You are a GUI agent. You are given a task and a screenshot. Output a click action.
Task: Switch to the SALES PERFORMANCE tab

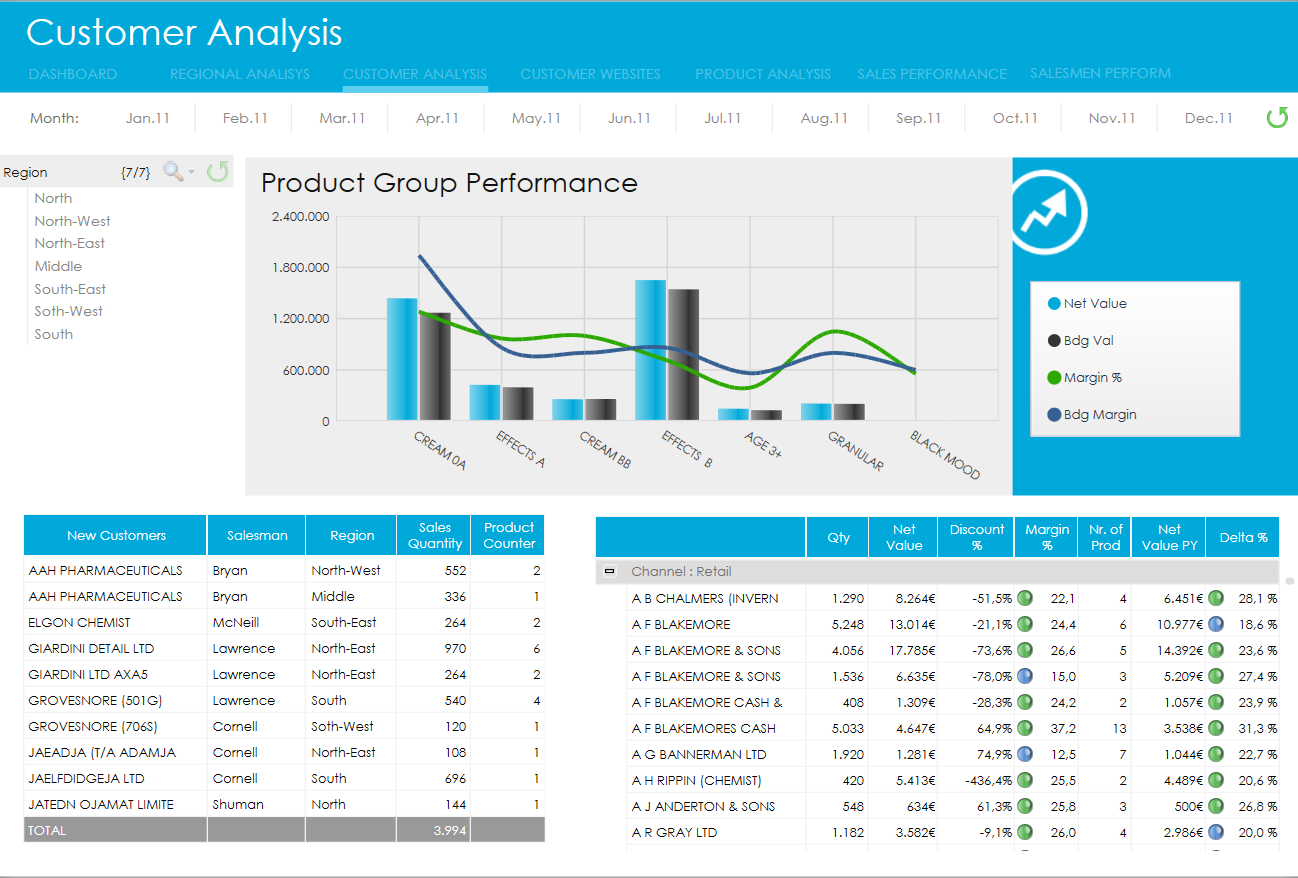point(932,74)
